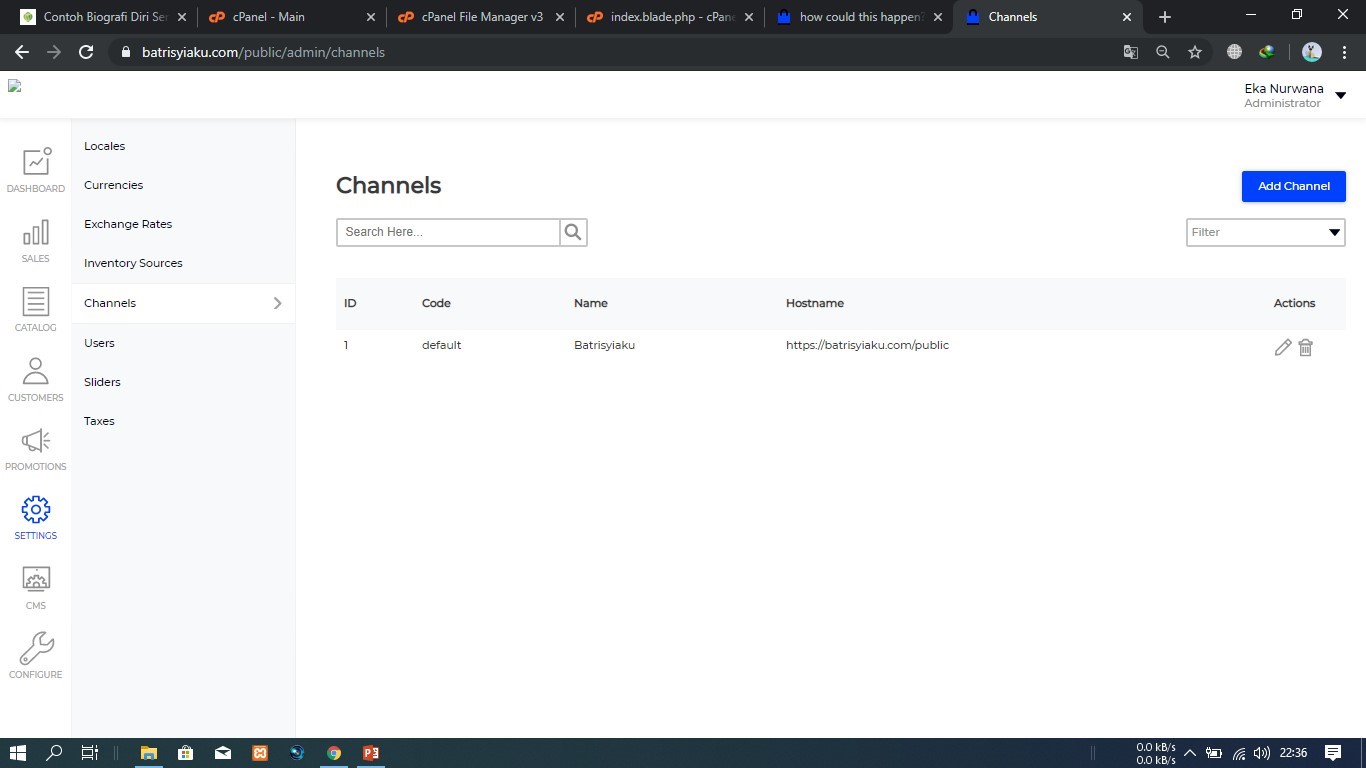Open XAMPP from the taskbar

click(260, 753)
